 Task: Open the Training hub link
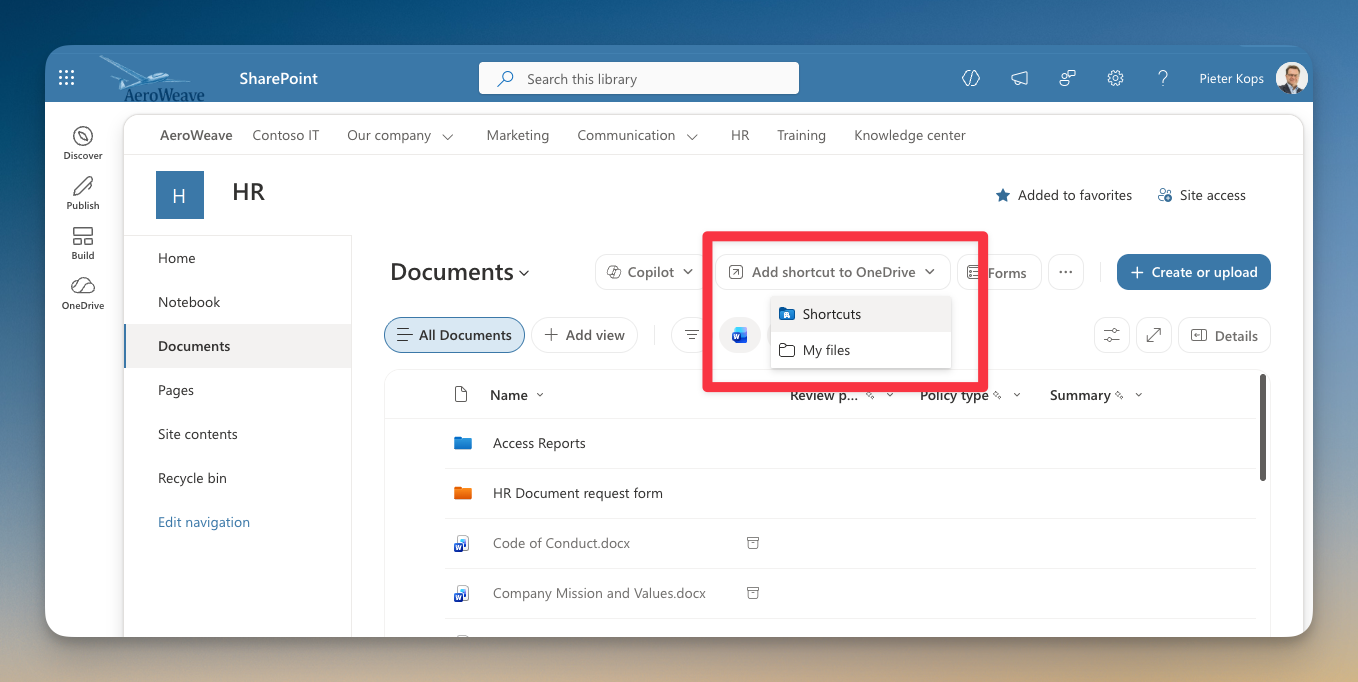pyautogui.click(x=802, y=135)
